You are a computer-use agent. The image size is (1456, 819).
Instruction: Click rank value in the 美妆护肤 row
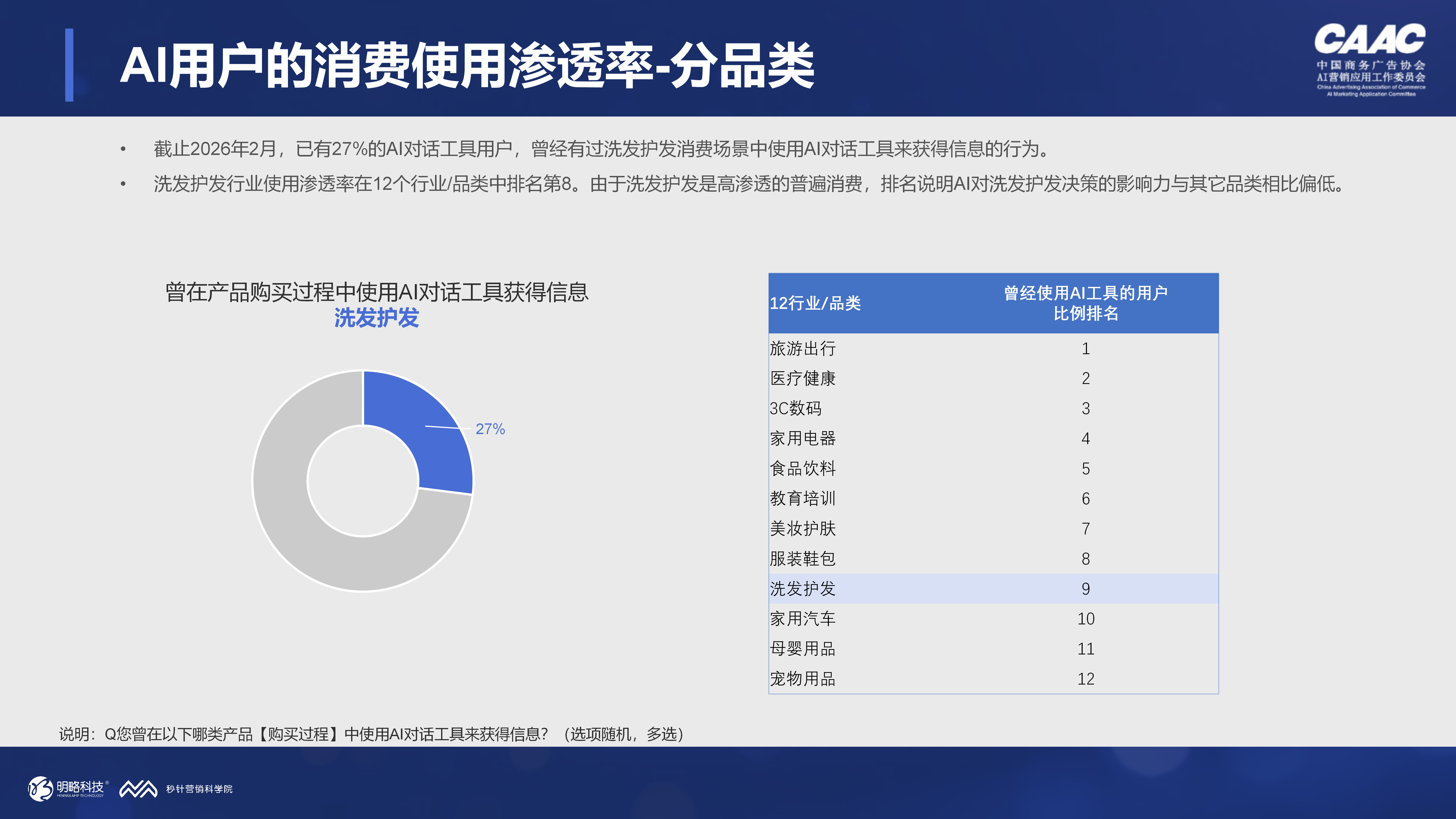point(1086,529)
